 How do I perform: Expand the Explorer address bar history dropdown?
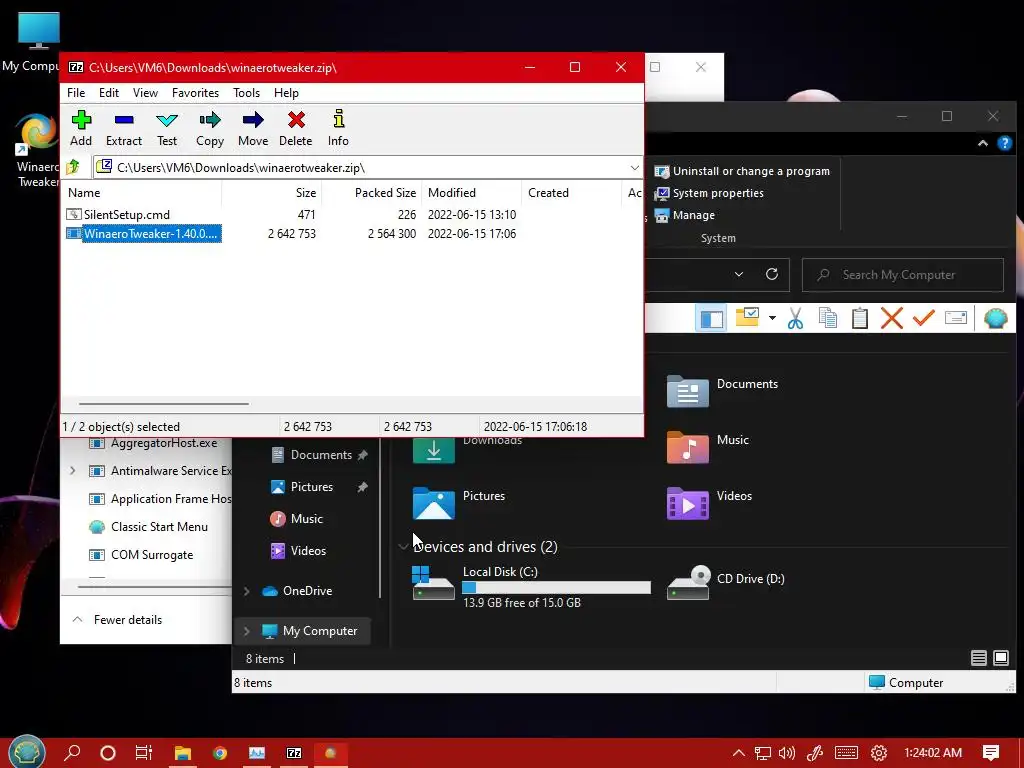(739, 274)
